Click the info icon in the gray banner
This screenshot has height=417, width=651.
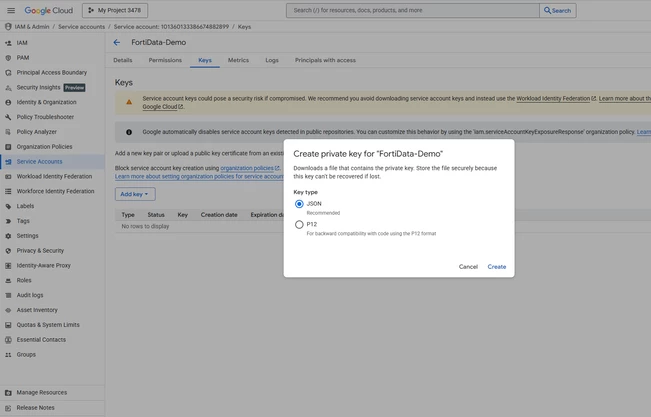(x=129, y=132)
